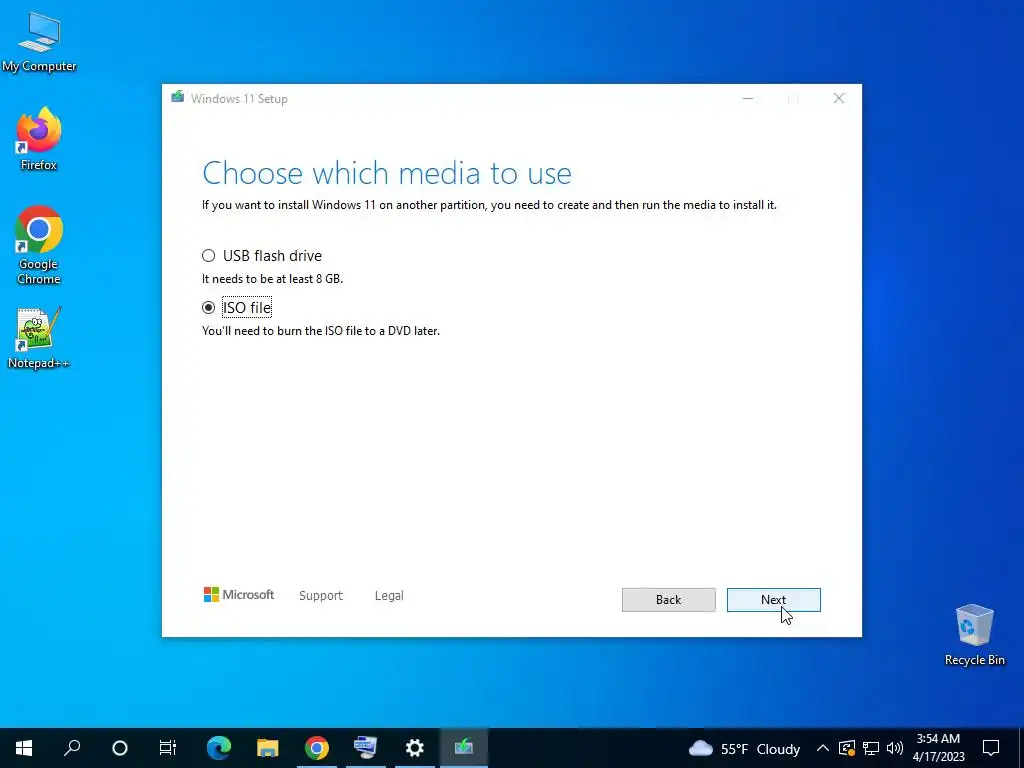The image size is (1024, 768).
Task: Open Task View on the taskbar
Action: click(168, 748)
